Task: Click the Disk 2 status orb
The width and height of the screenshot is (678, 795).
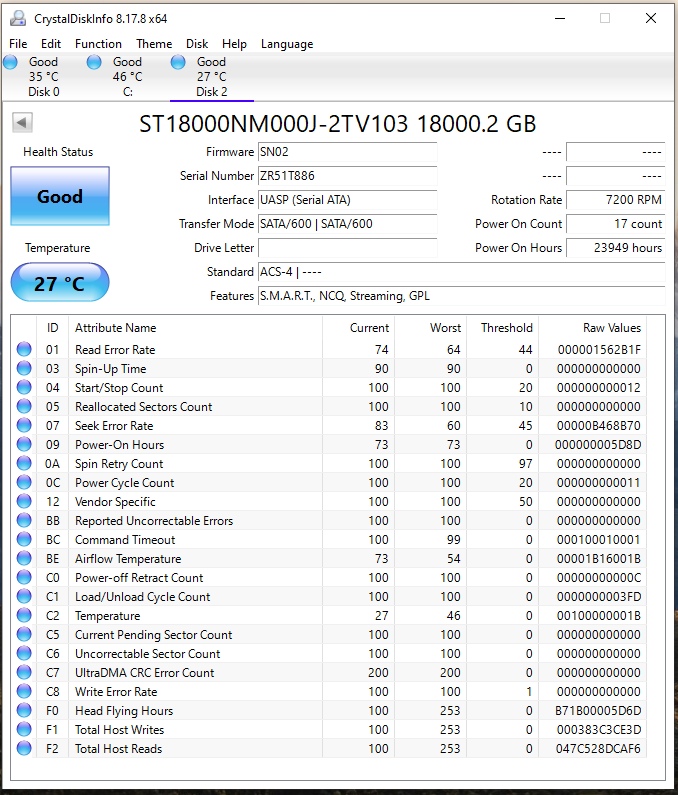Action: tap(179, 62)
